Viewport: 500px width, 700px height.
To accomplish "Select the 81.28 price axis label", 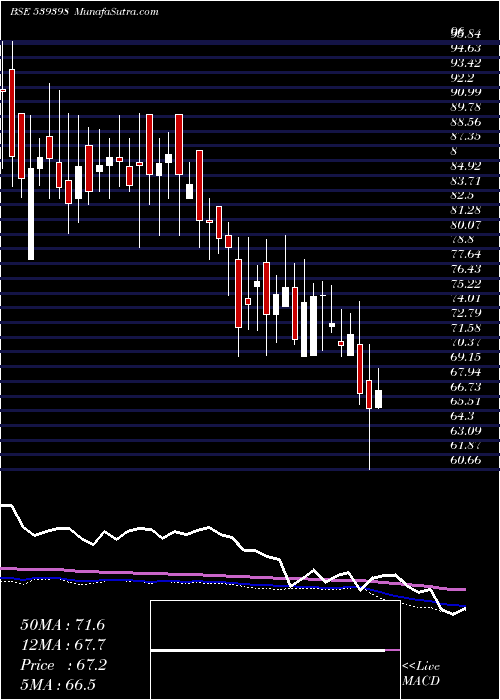I will point(466,210).
